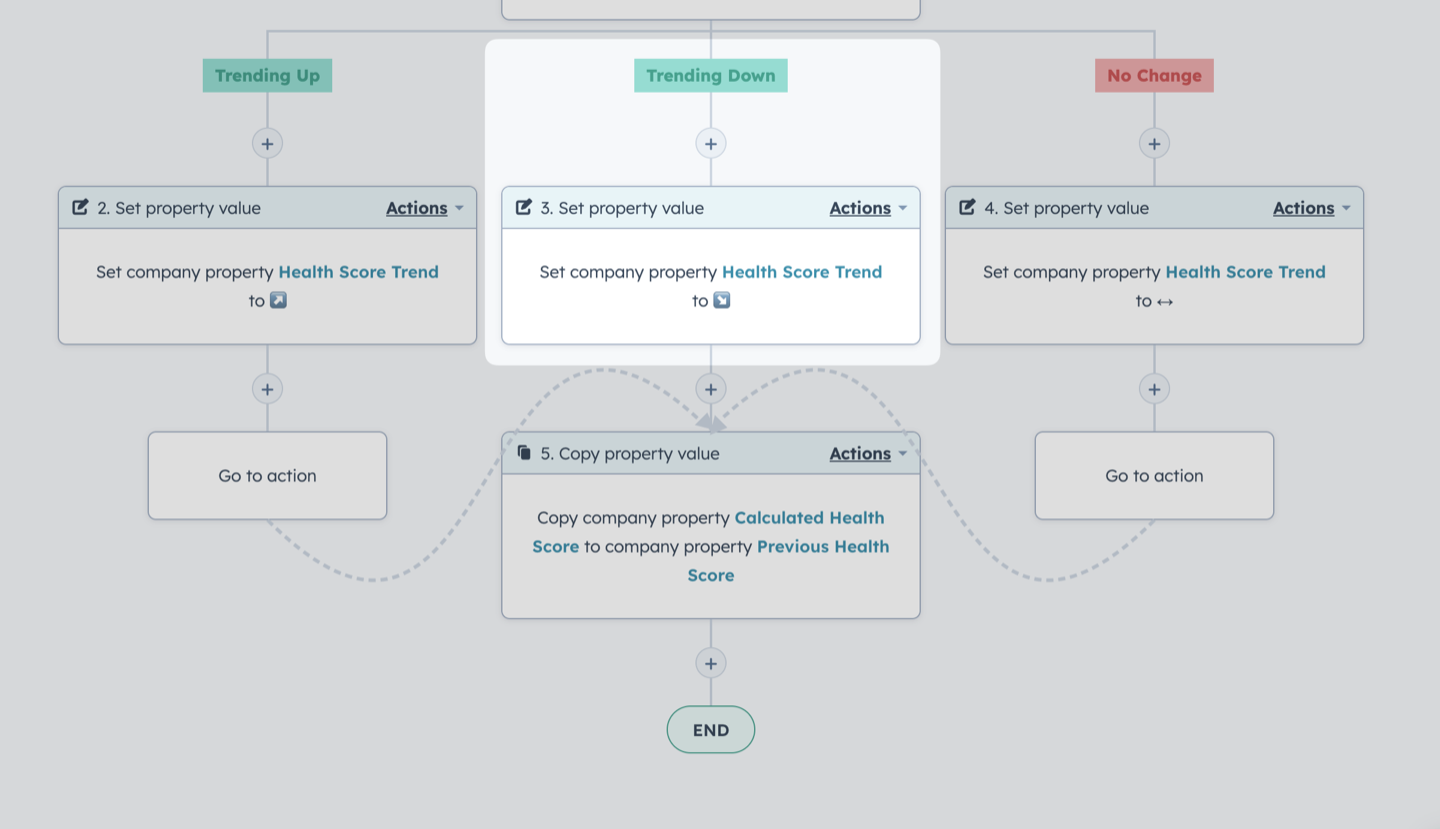
Task: Click the left Go to action card
Action: (267, 476)
